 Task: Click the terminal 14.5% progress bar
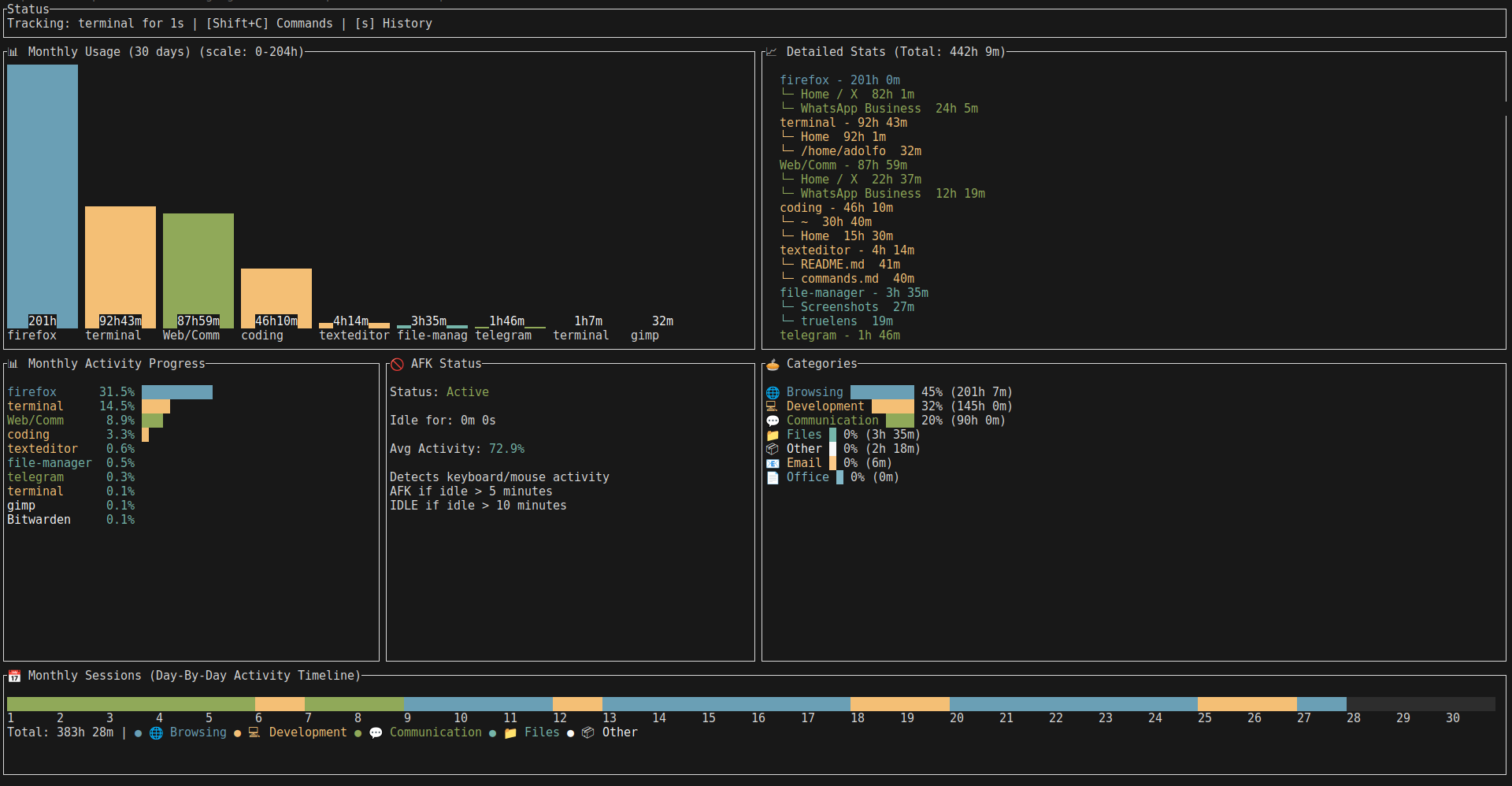click(x=156, y=406)
